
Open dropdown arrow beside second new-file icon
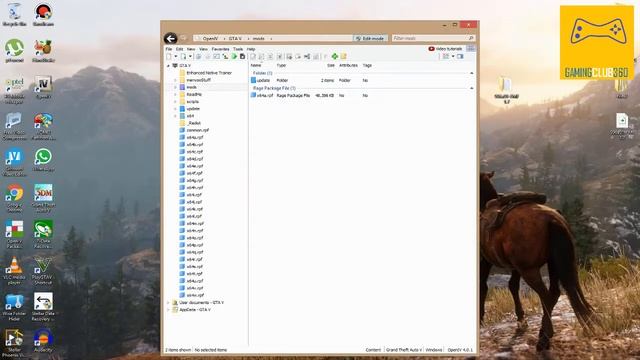pyautogui.click(x=190, y=56)
